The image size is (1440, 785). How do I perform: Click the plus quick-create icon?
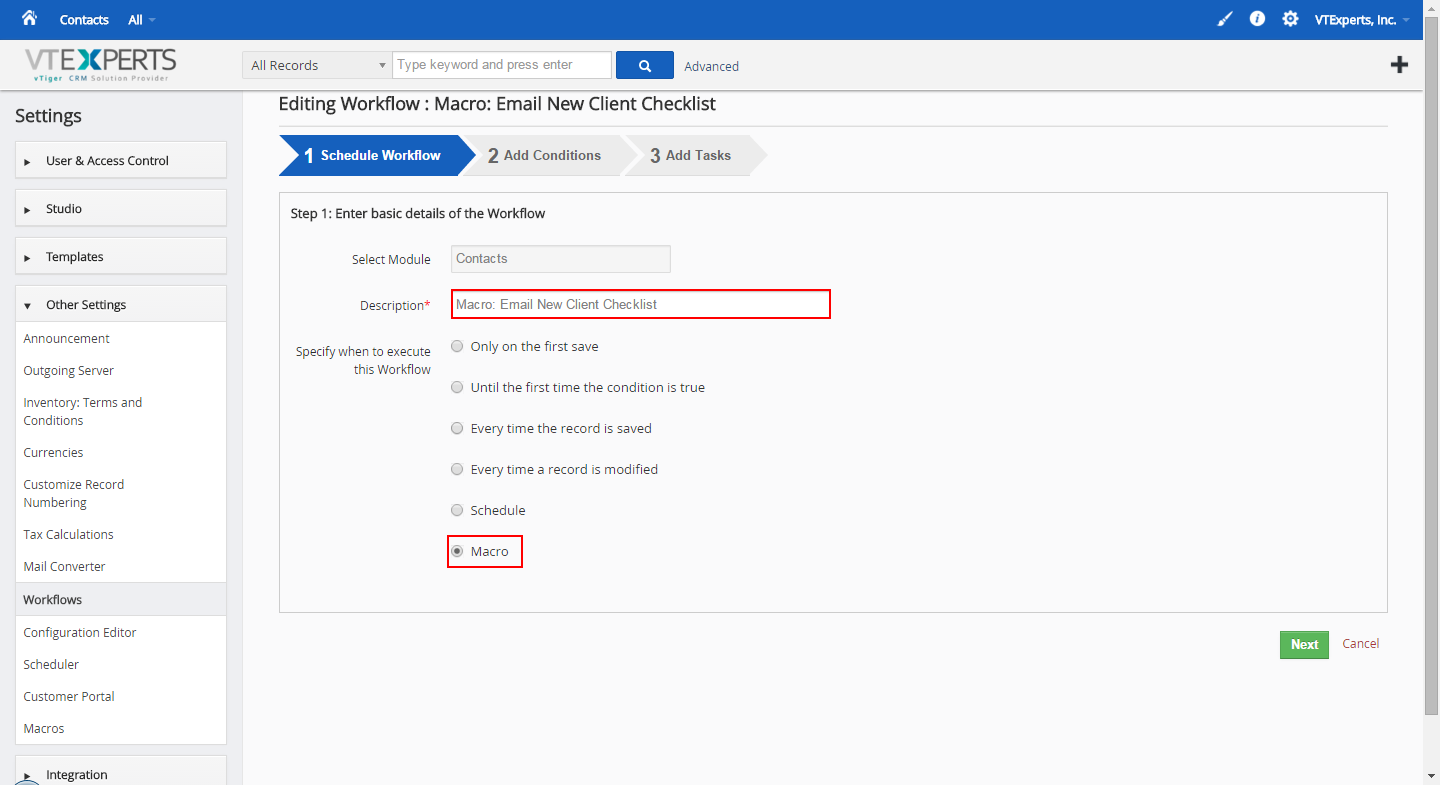tap(1400, 65)
